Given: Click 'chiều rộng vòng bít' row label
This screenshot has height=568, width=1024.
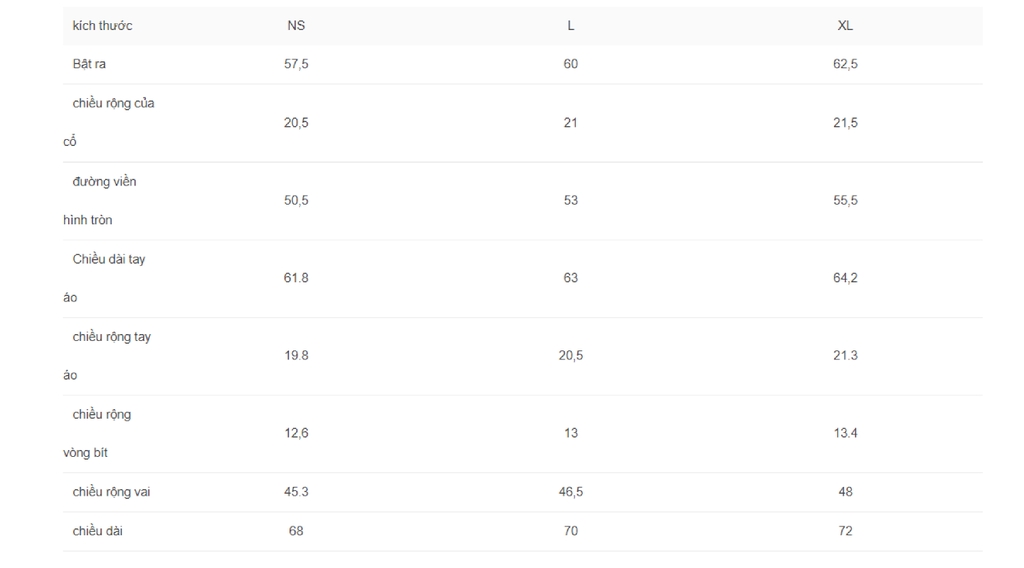Looking at the screenshot, I should point(97,434).
